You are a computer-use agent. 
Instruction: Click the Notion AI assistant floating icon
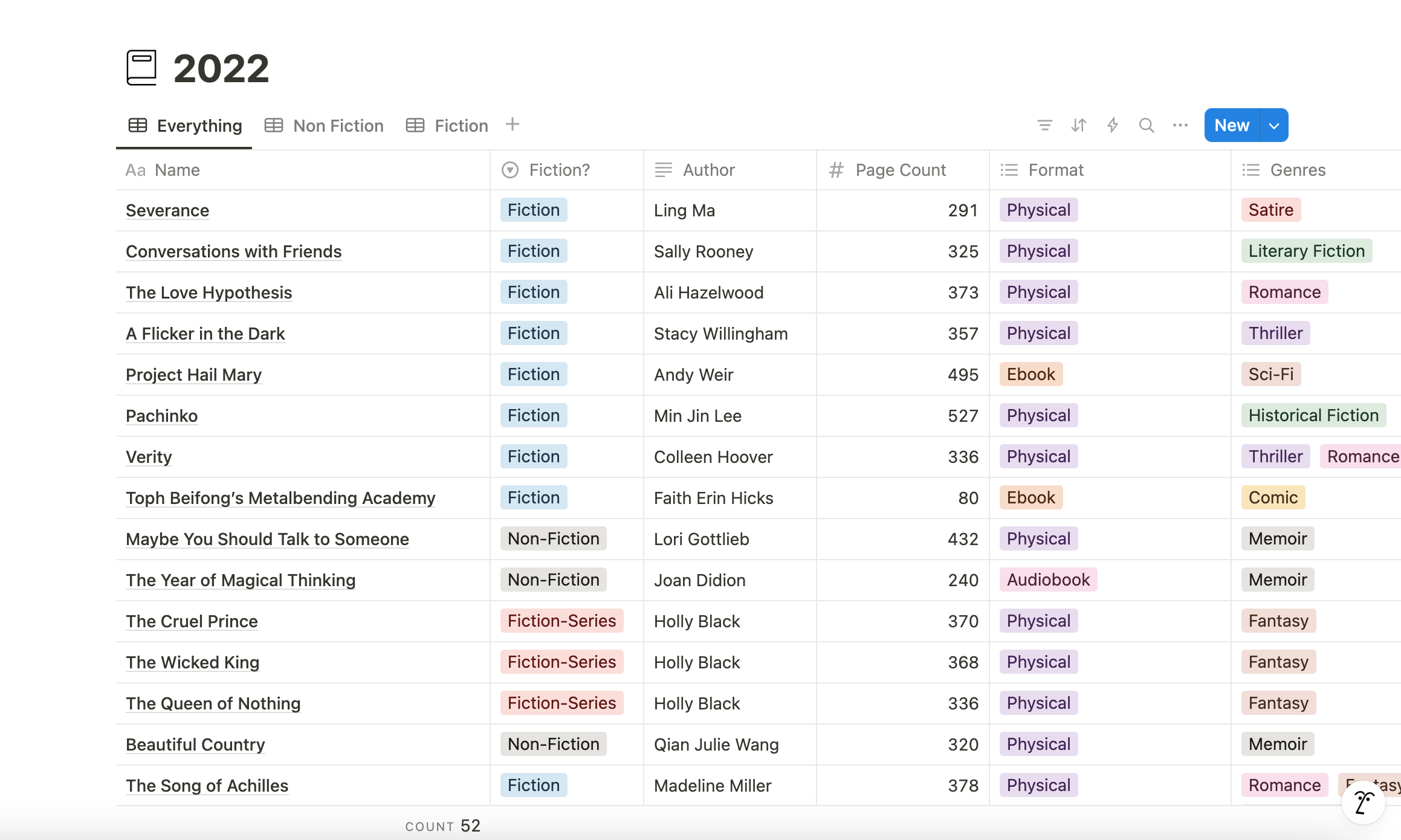tap(1363, 803)
